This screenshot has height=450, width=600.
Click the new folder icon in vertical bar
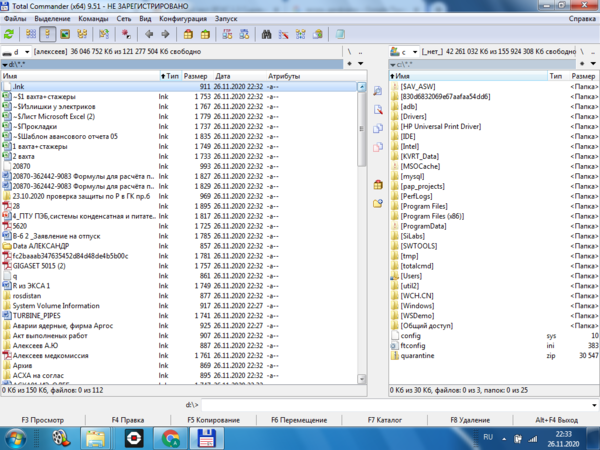click(x=378, y=203)
